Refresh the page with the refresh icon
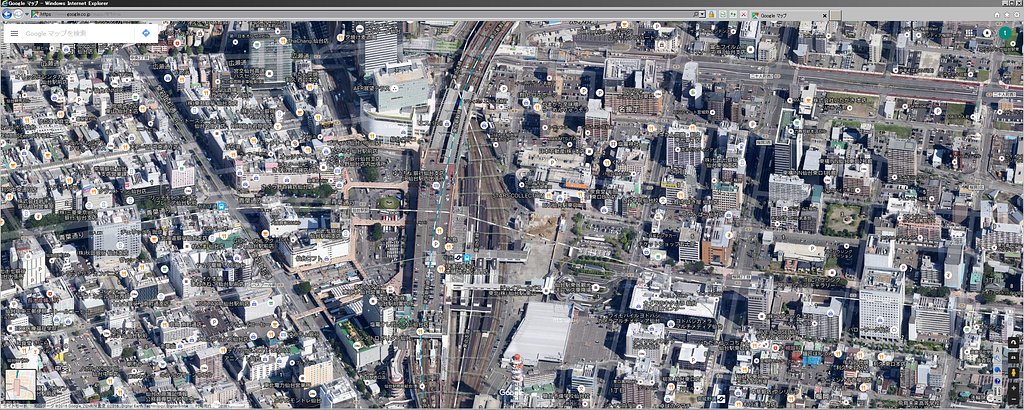This screenshot has width=1024, height=410. 733,14
